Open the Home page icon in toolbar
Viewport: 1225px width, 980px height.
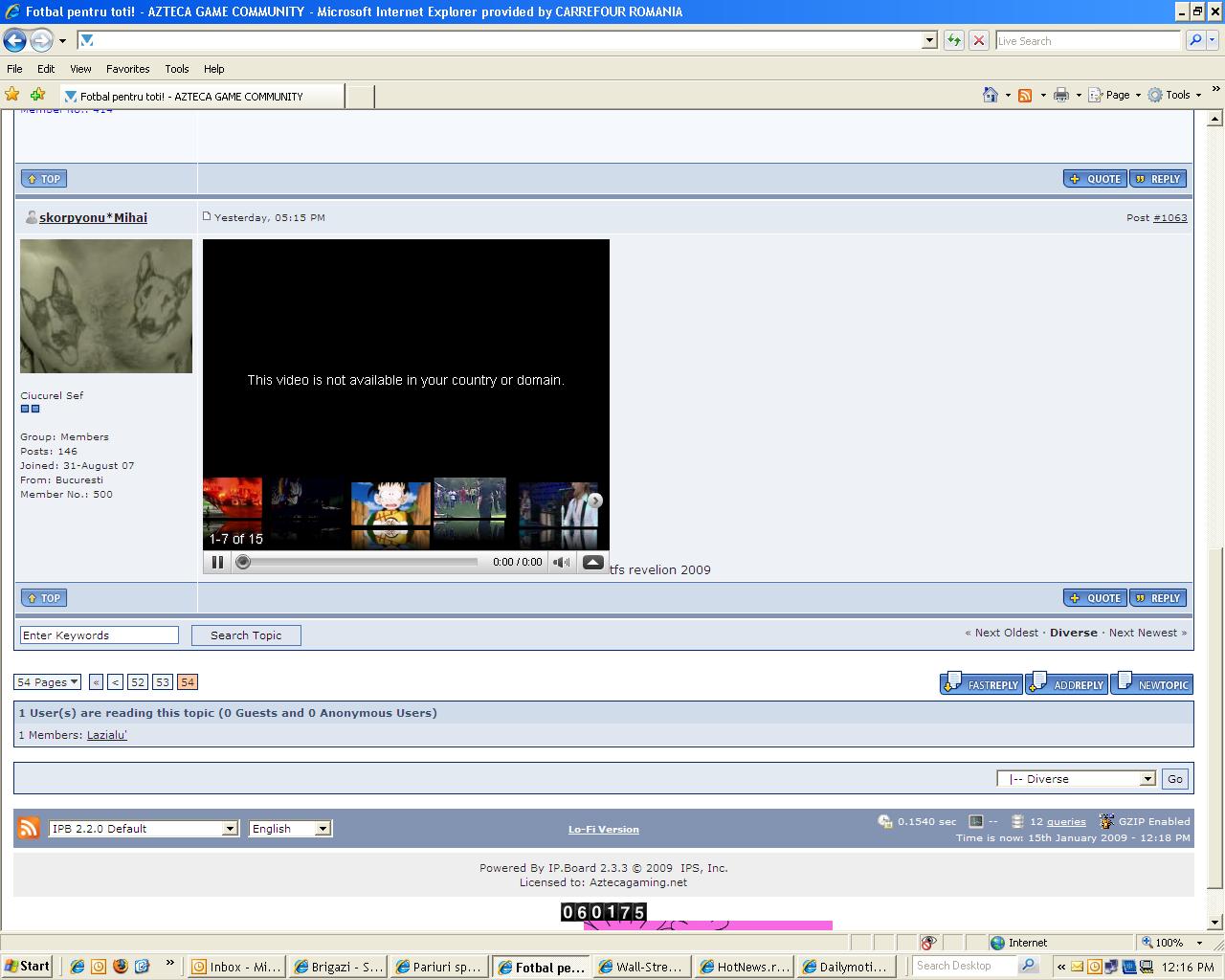(x=991, y=95)
